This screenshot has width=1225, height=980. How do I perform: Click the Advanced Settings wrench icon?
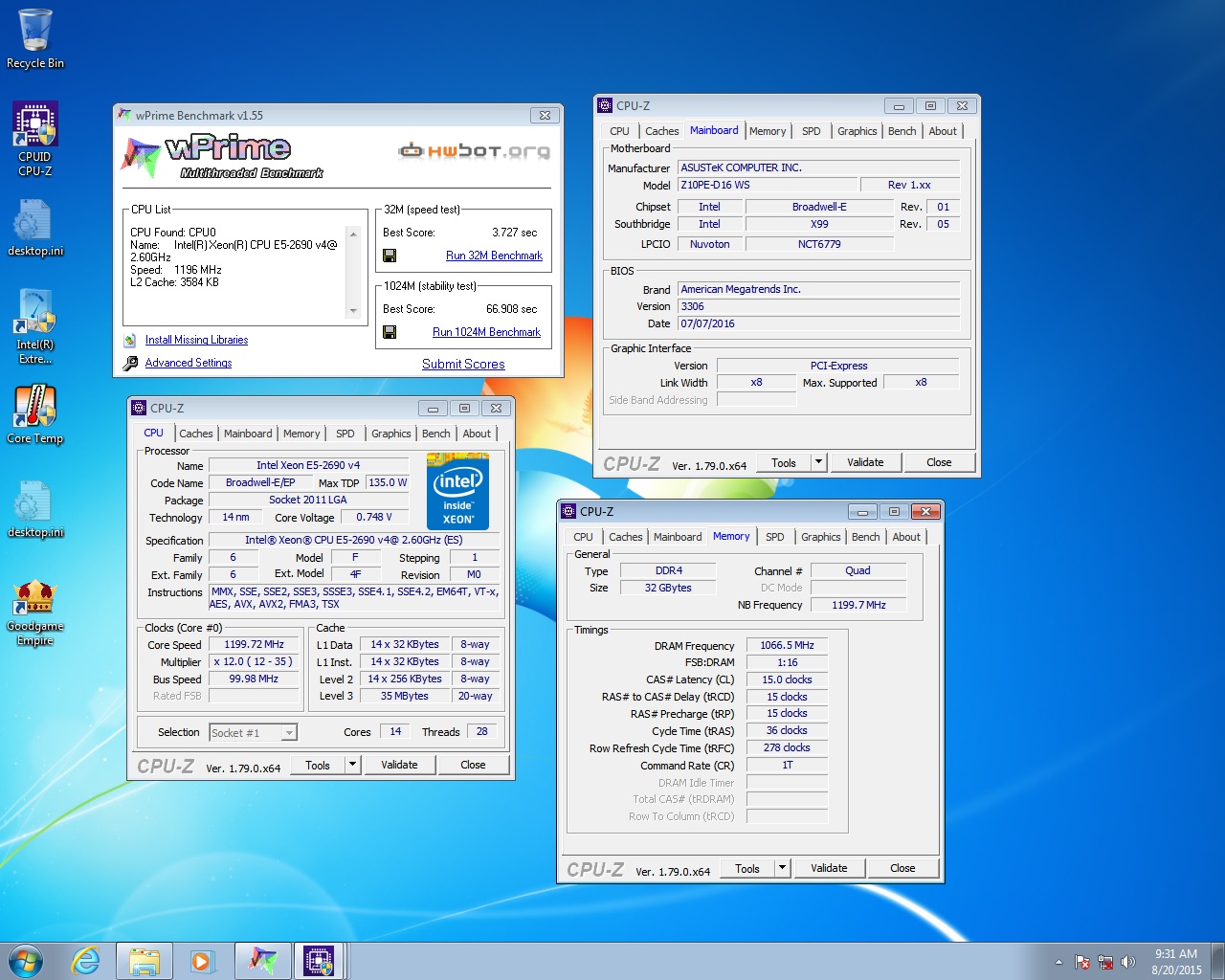click(x=130, y=363)
